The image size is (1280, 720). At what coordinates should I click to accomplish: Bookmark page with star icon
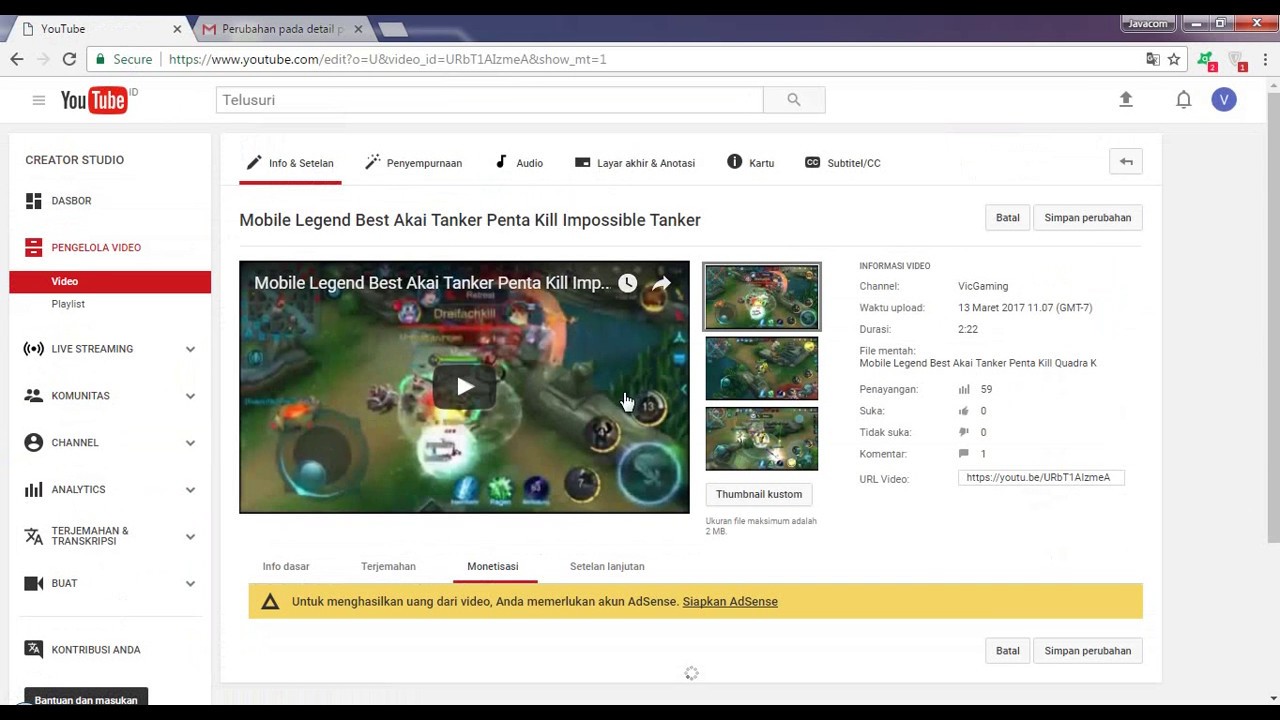coord(1174,59)
